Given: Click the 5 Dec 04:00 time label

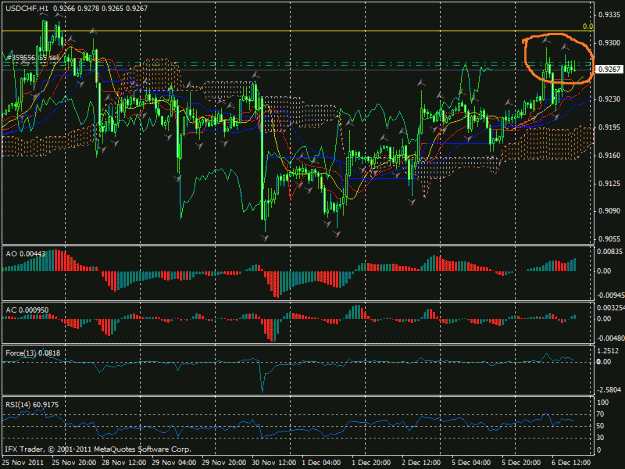Looking at the screenshot, I should pos(471,463).
